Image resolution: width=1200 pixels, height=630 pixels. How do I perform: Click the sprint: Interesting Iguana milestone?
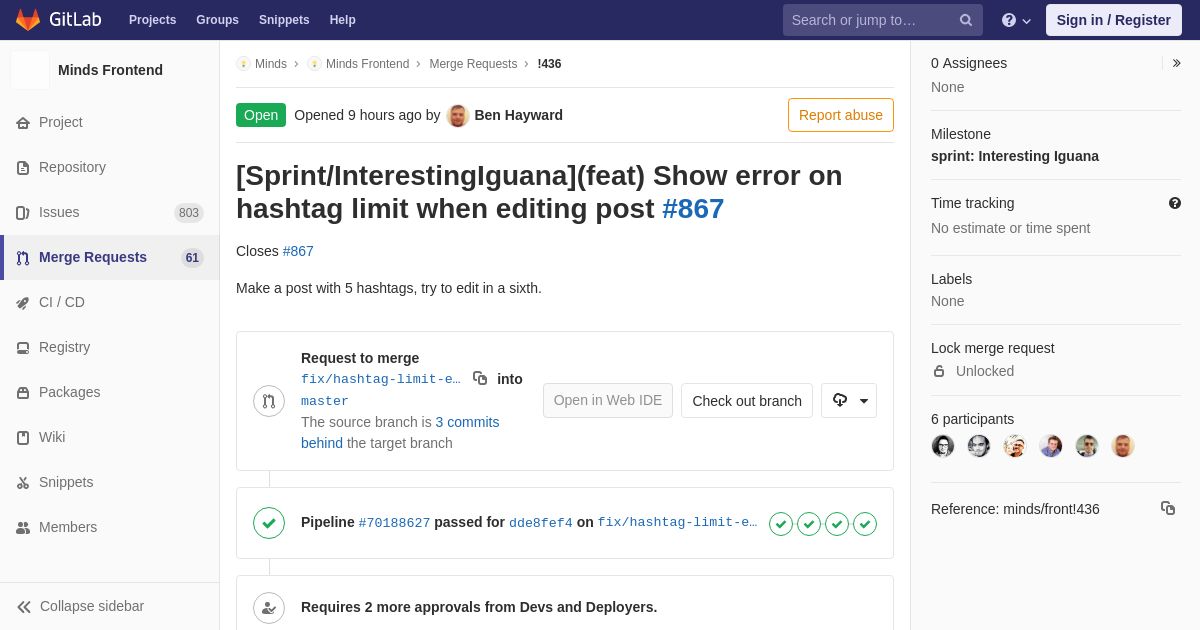pos(1015,156)
